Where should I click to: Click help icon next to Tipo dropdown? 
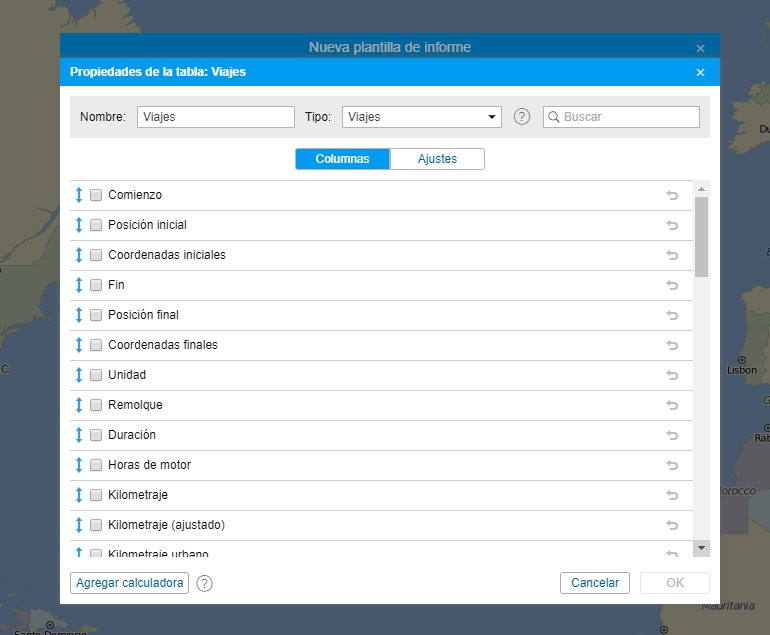(521, 117)
